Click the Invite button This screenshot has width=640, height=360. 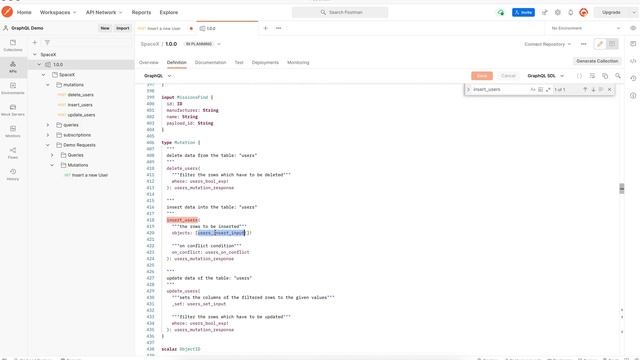523,12
